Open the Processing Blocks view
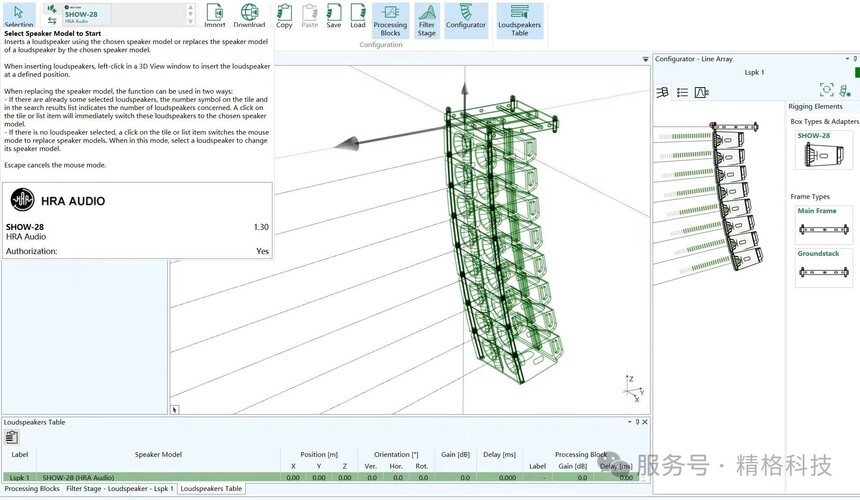The height and width of the screenshot is (500, 860). coord(390,20)
